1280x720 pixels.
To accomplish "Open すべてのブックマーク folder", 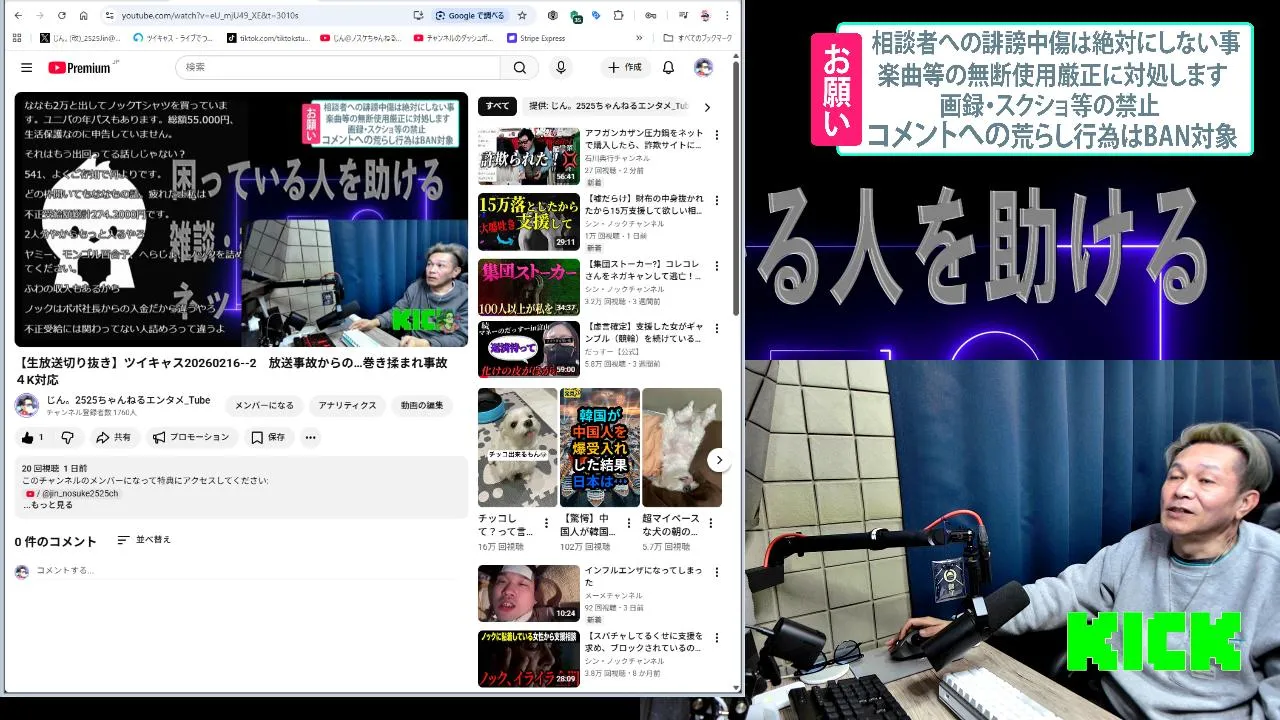I will coord(698,38).
